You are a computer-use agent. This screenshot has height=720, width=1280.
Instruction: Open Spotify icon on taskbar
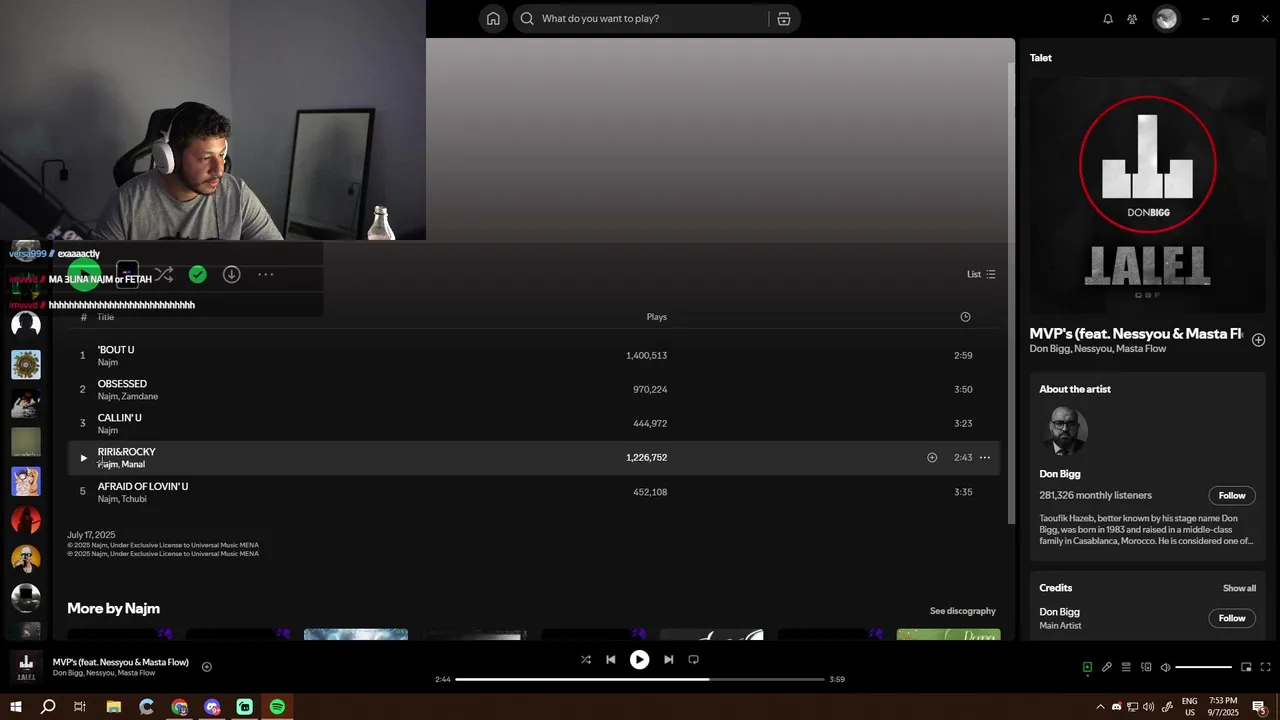click(277, 707)
